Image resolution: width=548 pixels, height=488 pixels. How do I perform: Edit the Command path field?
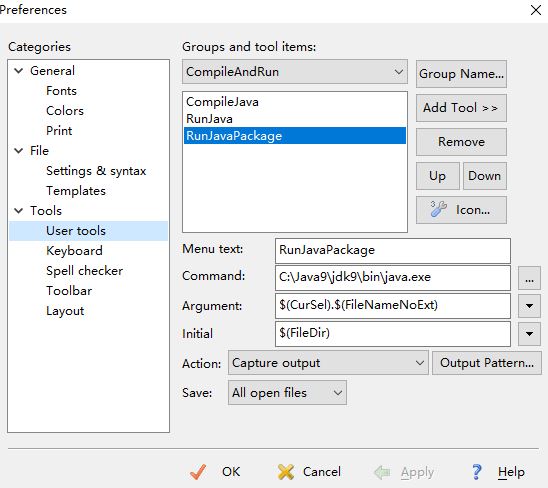pos(393,278)
